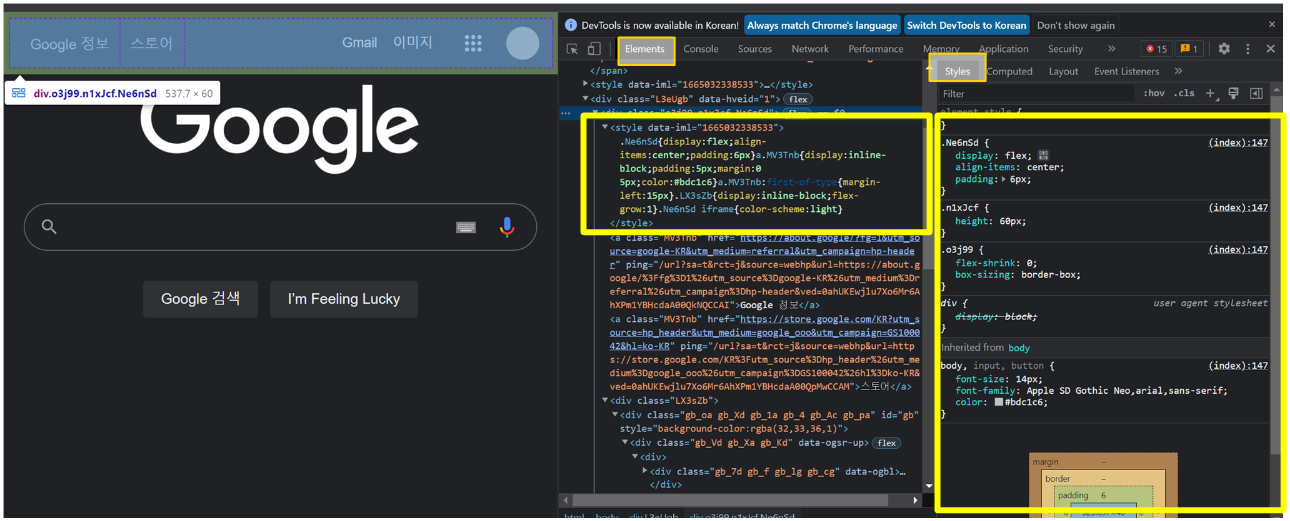Collapse the div class LX3sZb node
The image size is (1290, 521).
(x=605, y=400)
